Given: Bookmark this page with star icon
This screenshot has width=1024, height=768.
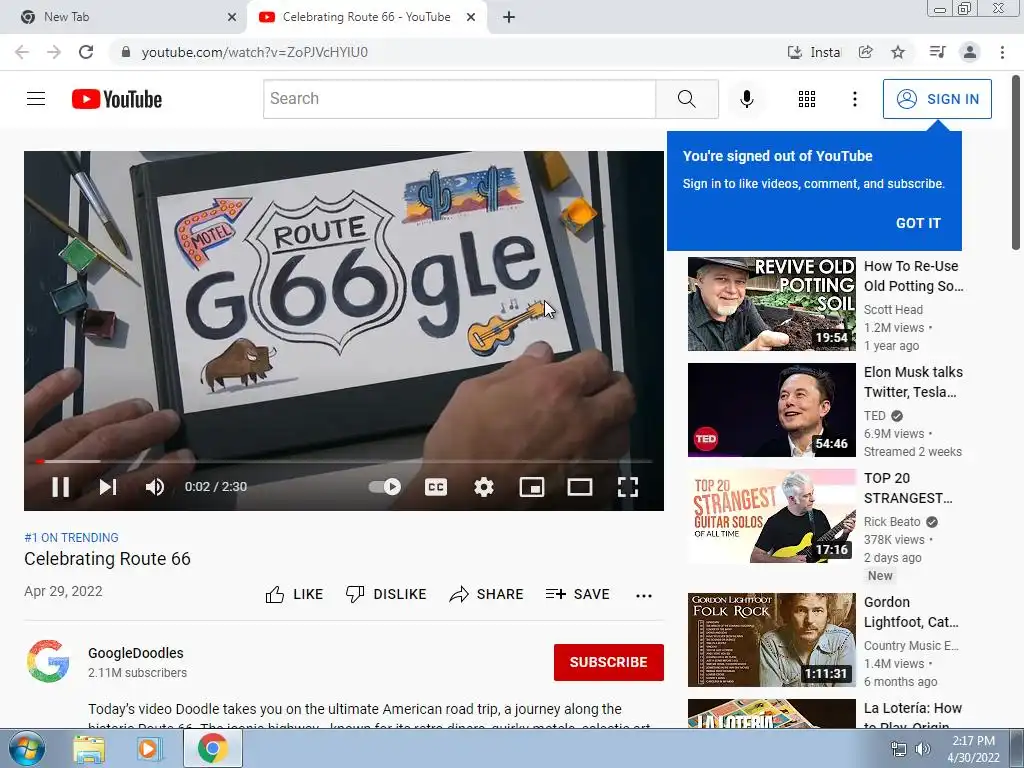Looking at the screenshot, I should coord(898,52).
